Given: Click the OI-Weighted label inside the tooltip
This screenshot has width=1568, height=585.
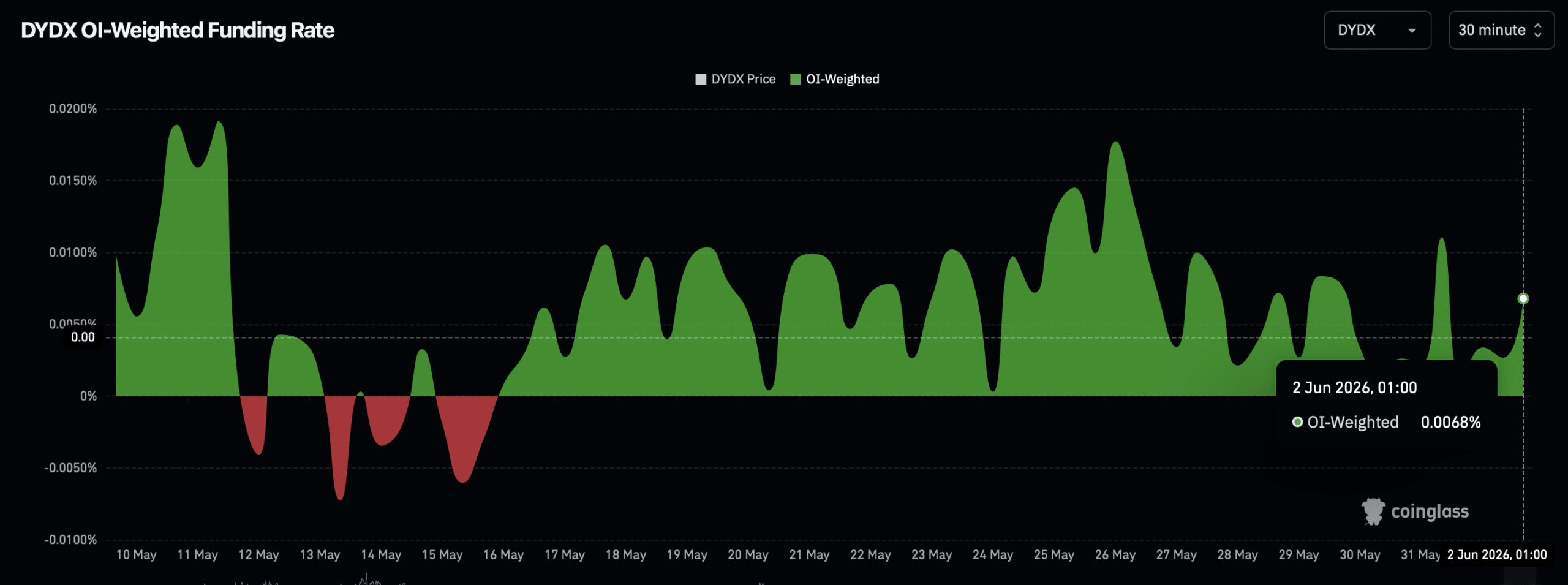Looking at the screenshot, I should [1352, 422].
